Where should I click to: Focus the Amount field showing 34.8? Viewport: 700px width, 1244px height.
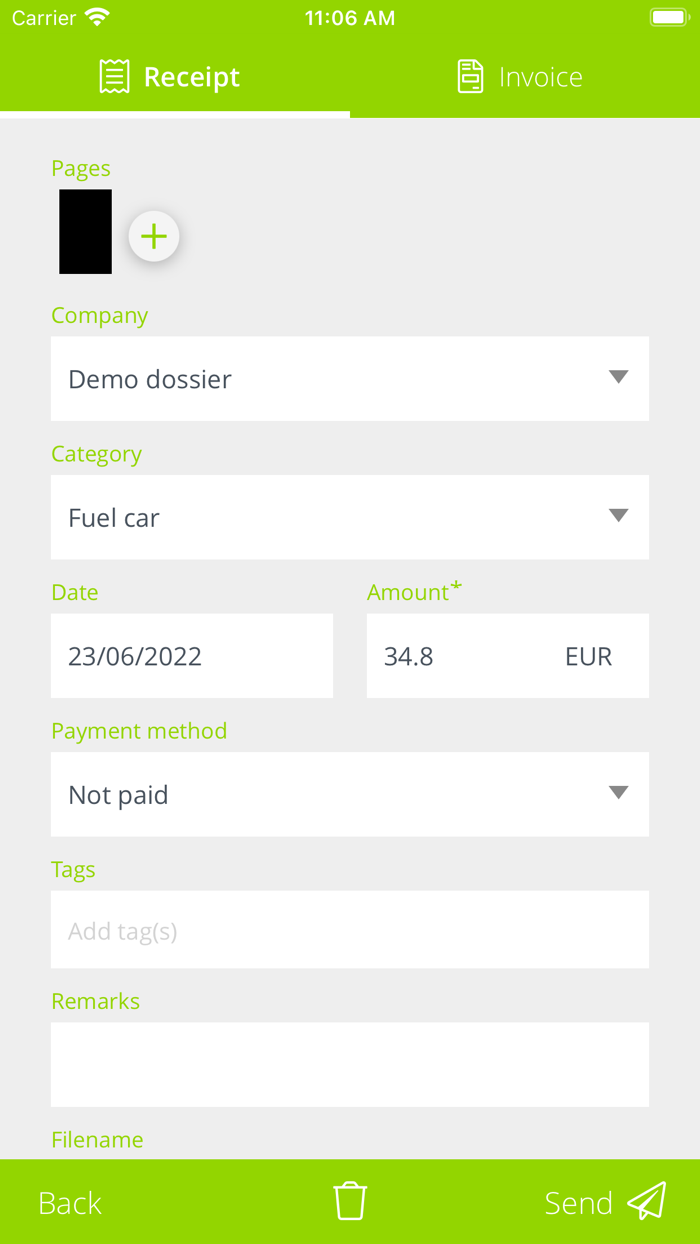(x=450, y=656)
